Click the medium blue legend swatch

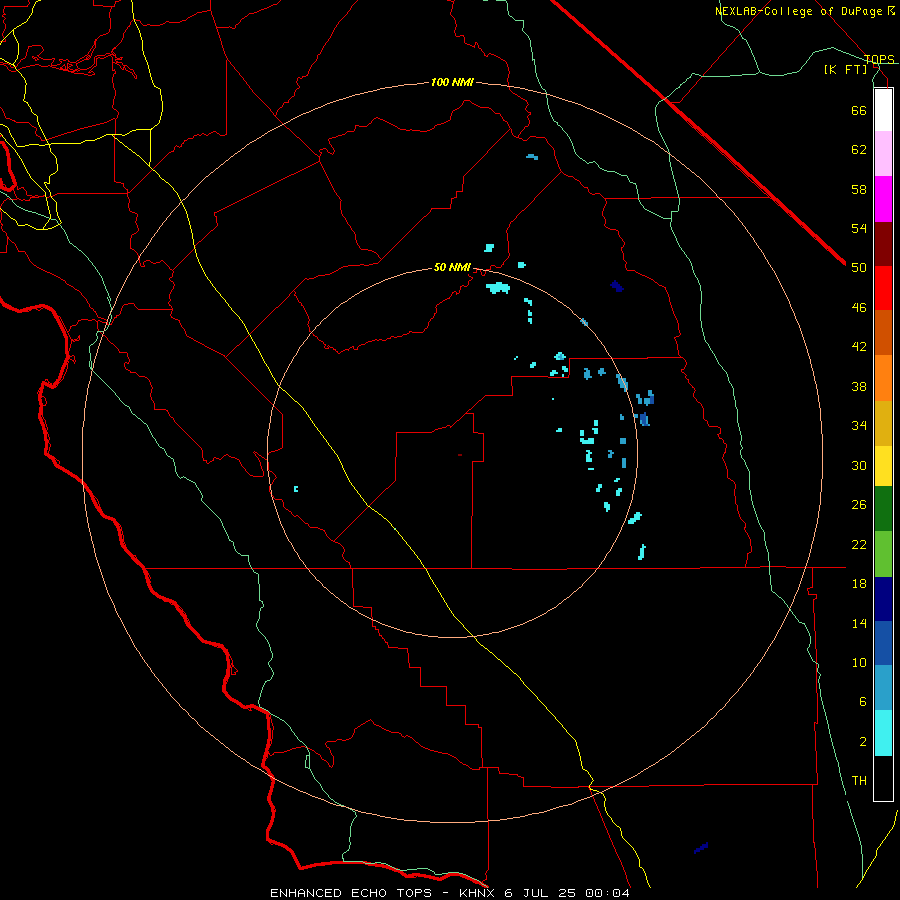point(883,643)
